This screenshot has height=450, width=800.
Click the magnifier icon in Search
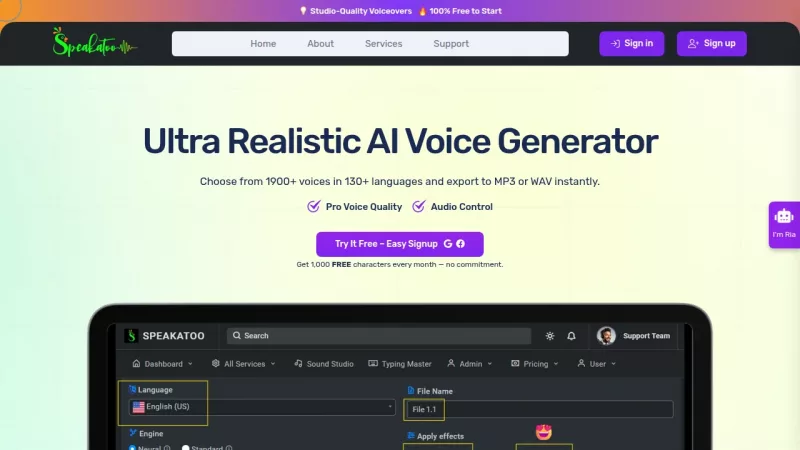tap(237, 335)
